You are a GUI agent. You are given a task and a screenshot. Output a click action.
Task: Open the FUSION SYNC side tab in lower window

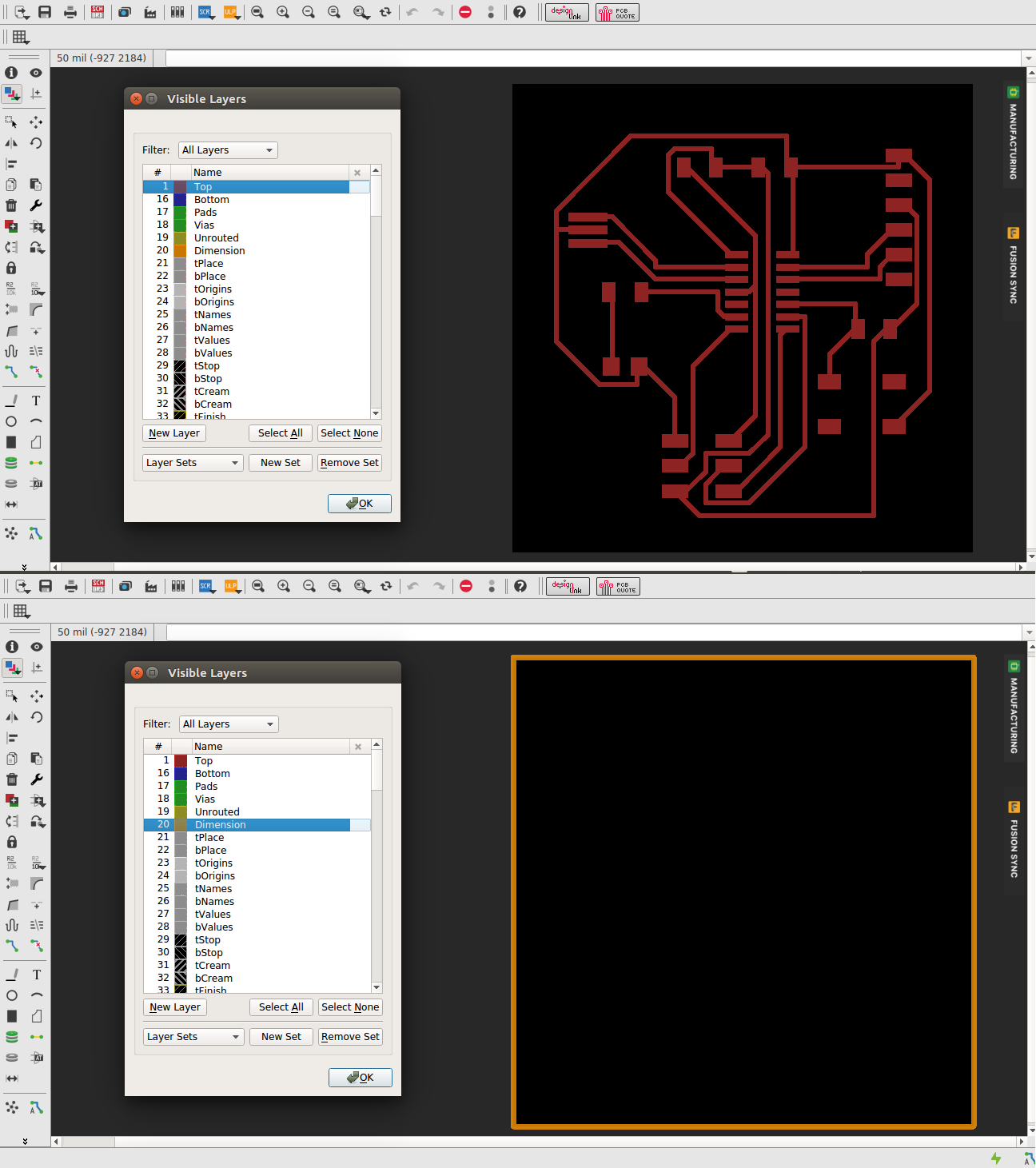(x=1014, y=839)
